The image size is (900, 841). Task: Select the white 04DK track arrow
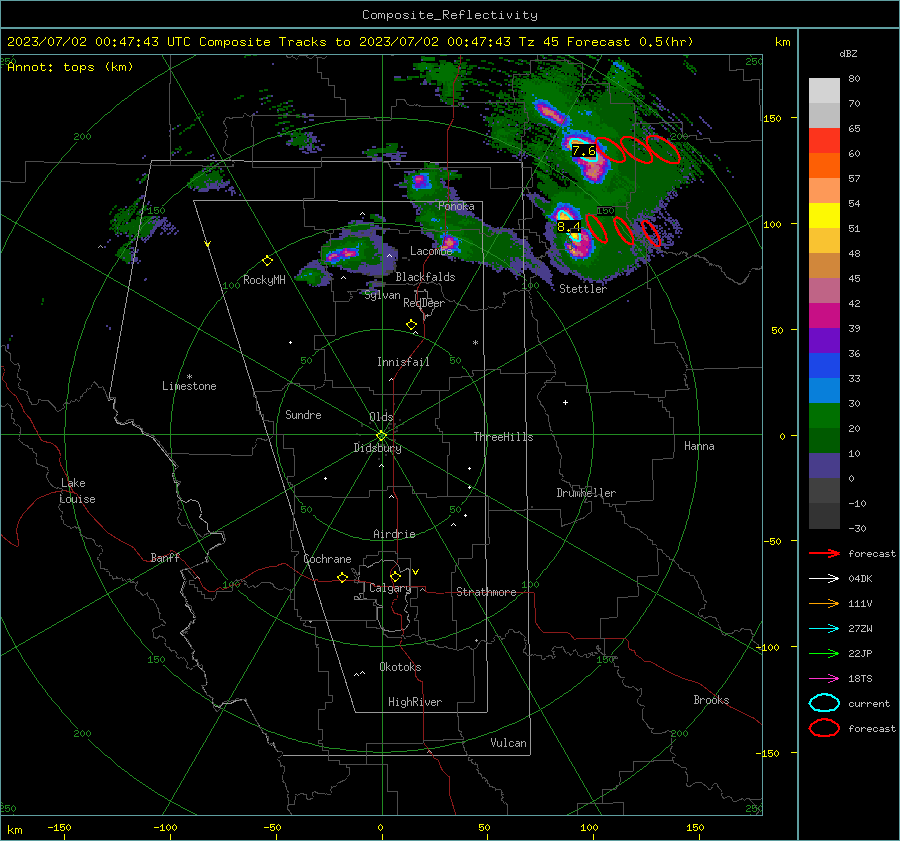pos(824,579)
